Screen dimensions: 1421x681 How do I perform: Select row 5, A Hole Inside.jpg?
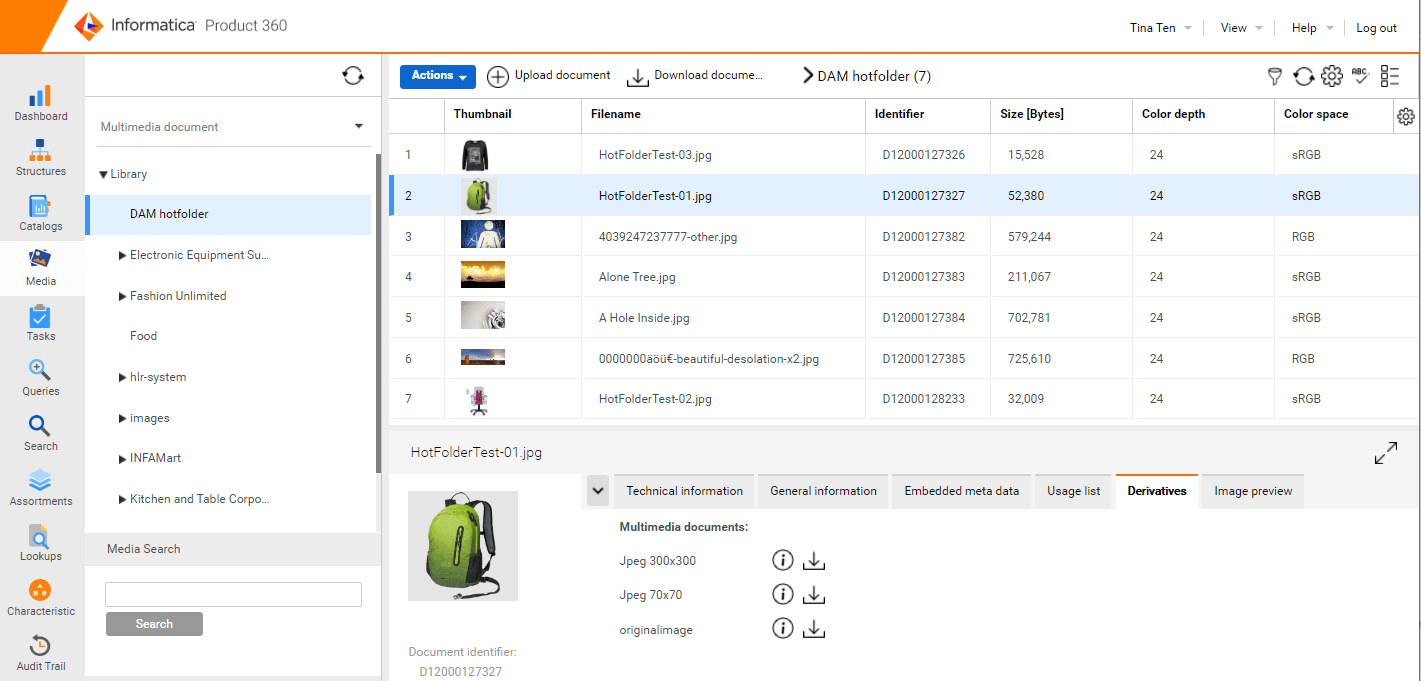[700, 316]
